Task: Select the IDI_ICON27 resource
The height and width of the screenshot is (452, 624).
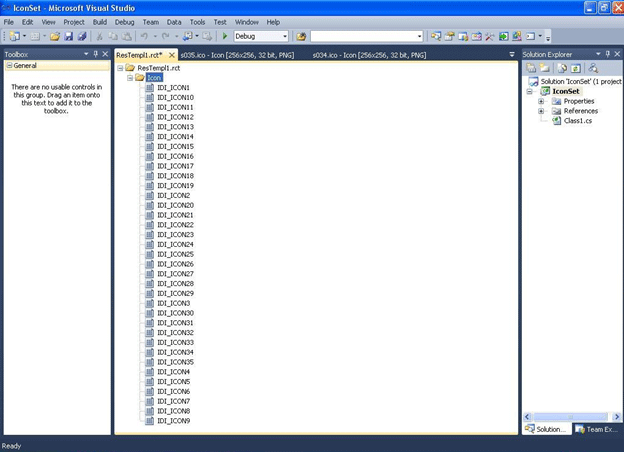Action: (x=176, y=274)
